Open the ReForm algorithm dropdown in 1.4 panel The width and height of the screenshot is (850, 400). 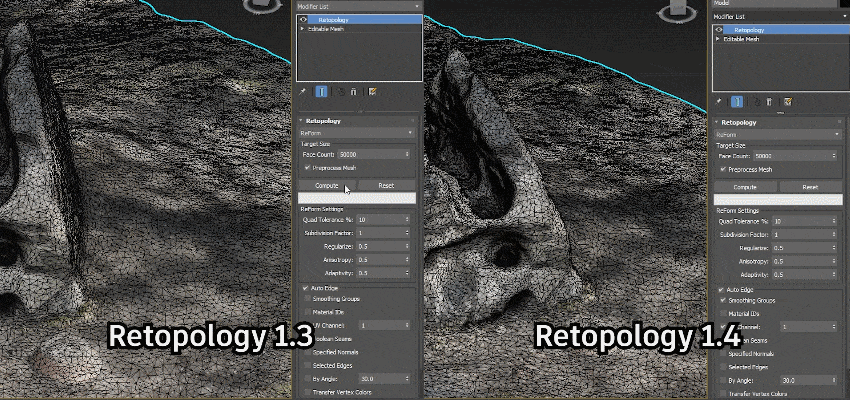tap(777, 135)
